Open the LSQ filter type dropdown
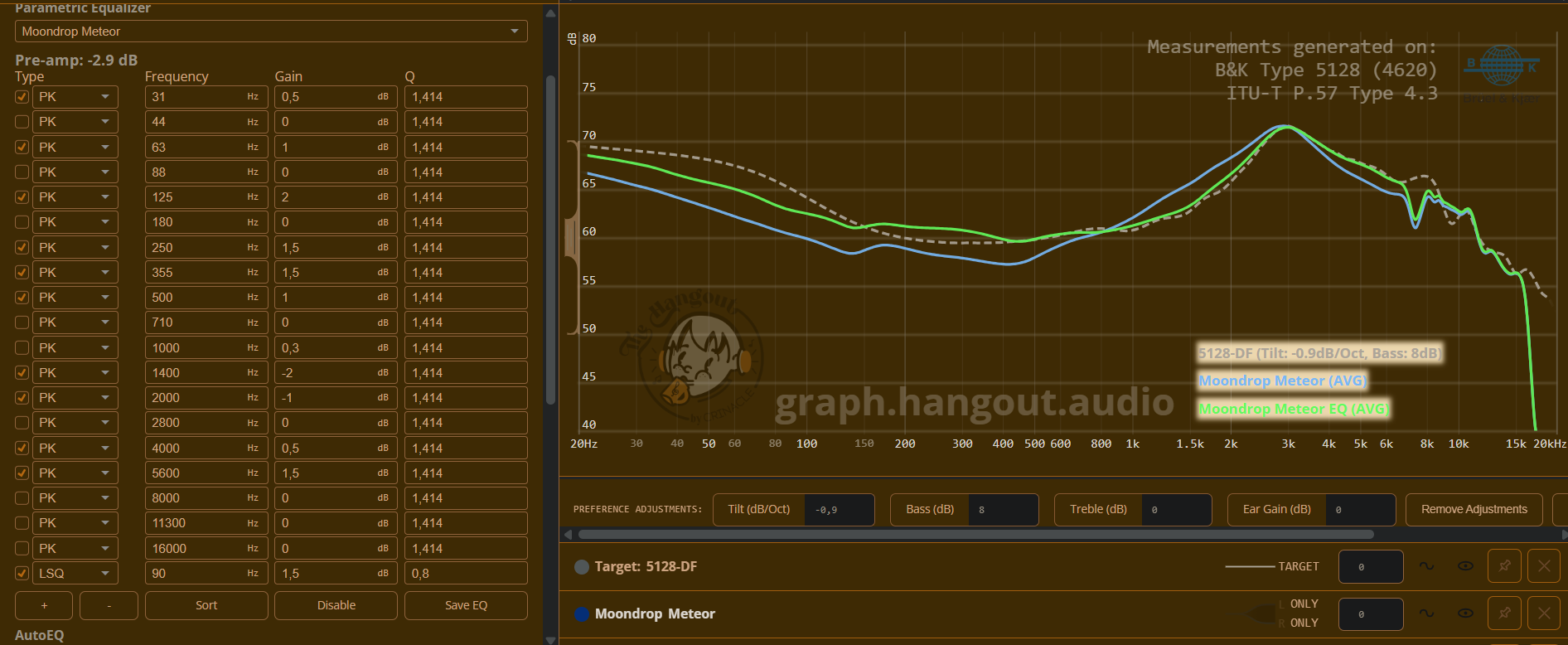The width and height of the screenshot is (1568, 645). (75, 574)
